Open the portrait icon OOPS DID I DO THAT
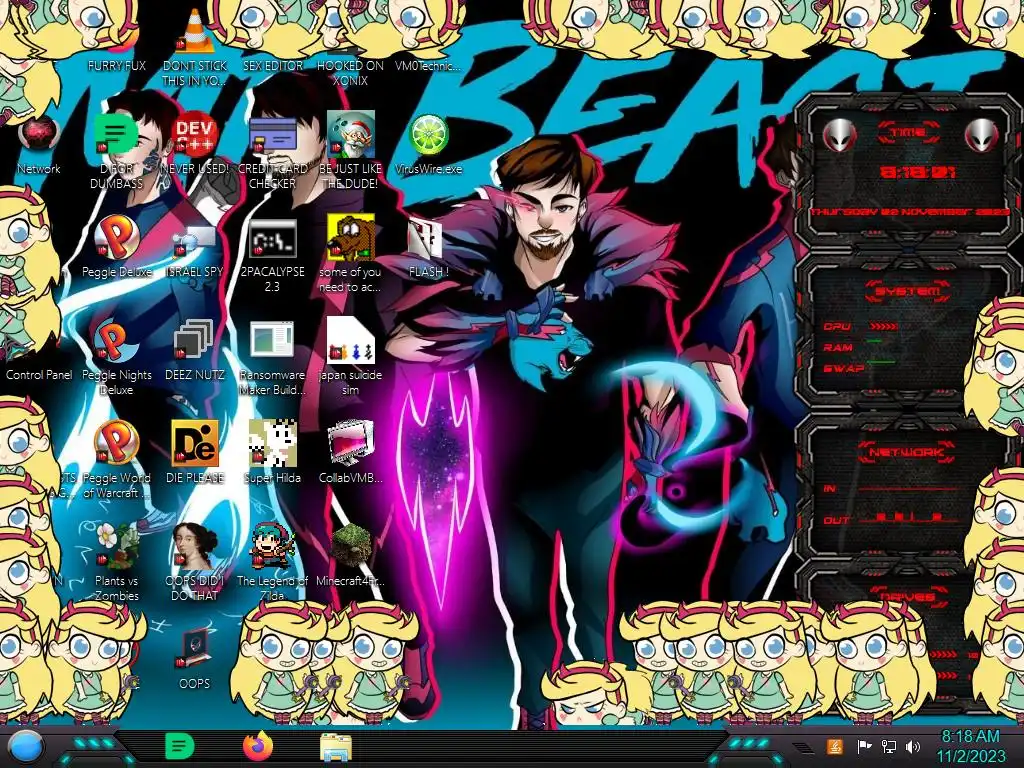This screenshot has width=1024, height=768. pyautogui.click(x=195, y=547)
